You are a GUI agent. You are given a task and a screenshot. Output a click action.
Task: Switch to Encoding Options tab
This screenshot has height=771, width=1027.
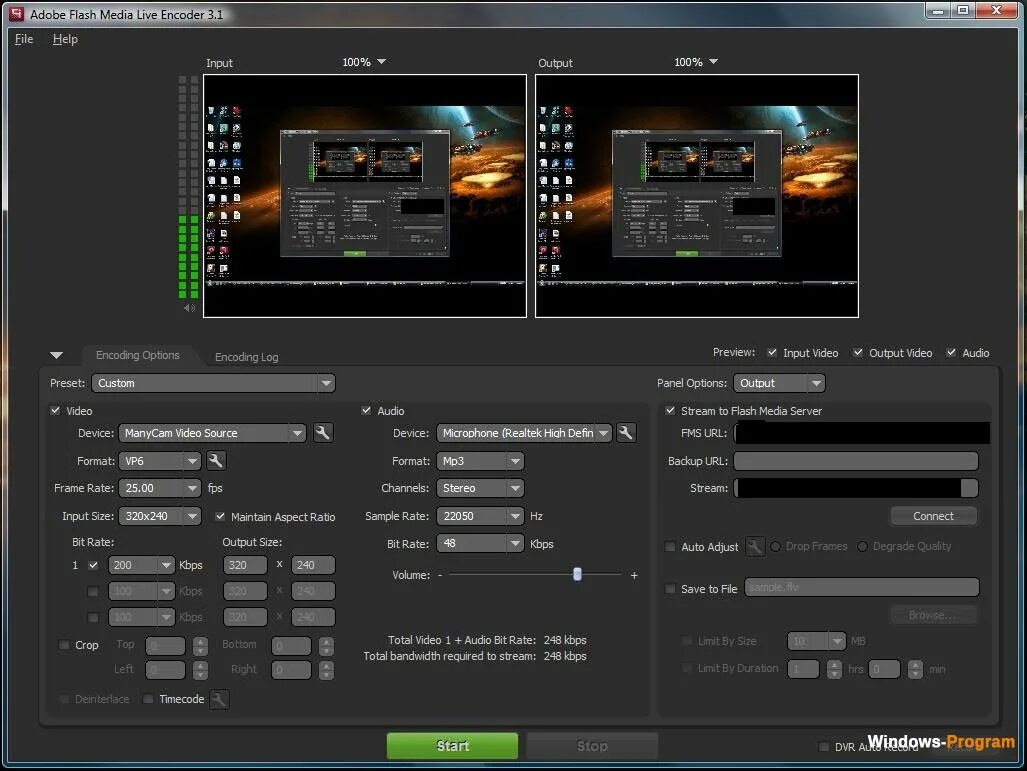(x=138, y=355)
